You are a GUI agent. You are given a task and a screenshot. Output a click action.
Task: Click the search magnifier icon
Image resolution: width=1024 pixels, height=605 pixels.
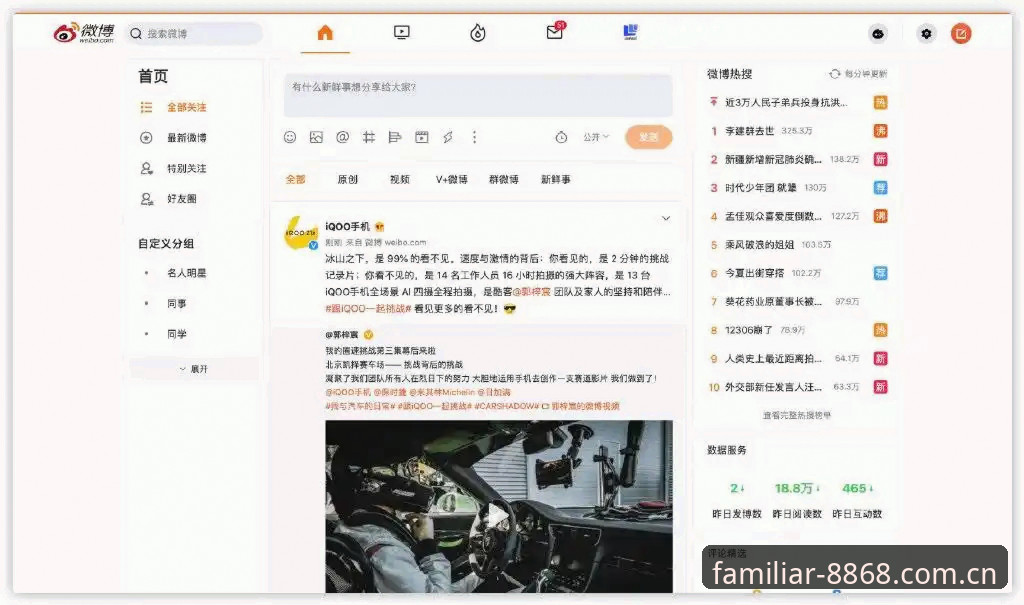pos(136,33)
